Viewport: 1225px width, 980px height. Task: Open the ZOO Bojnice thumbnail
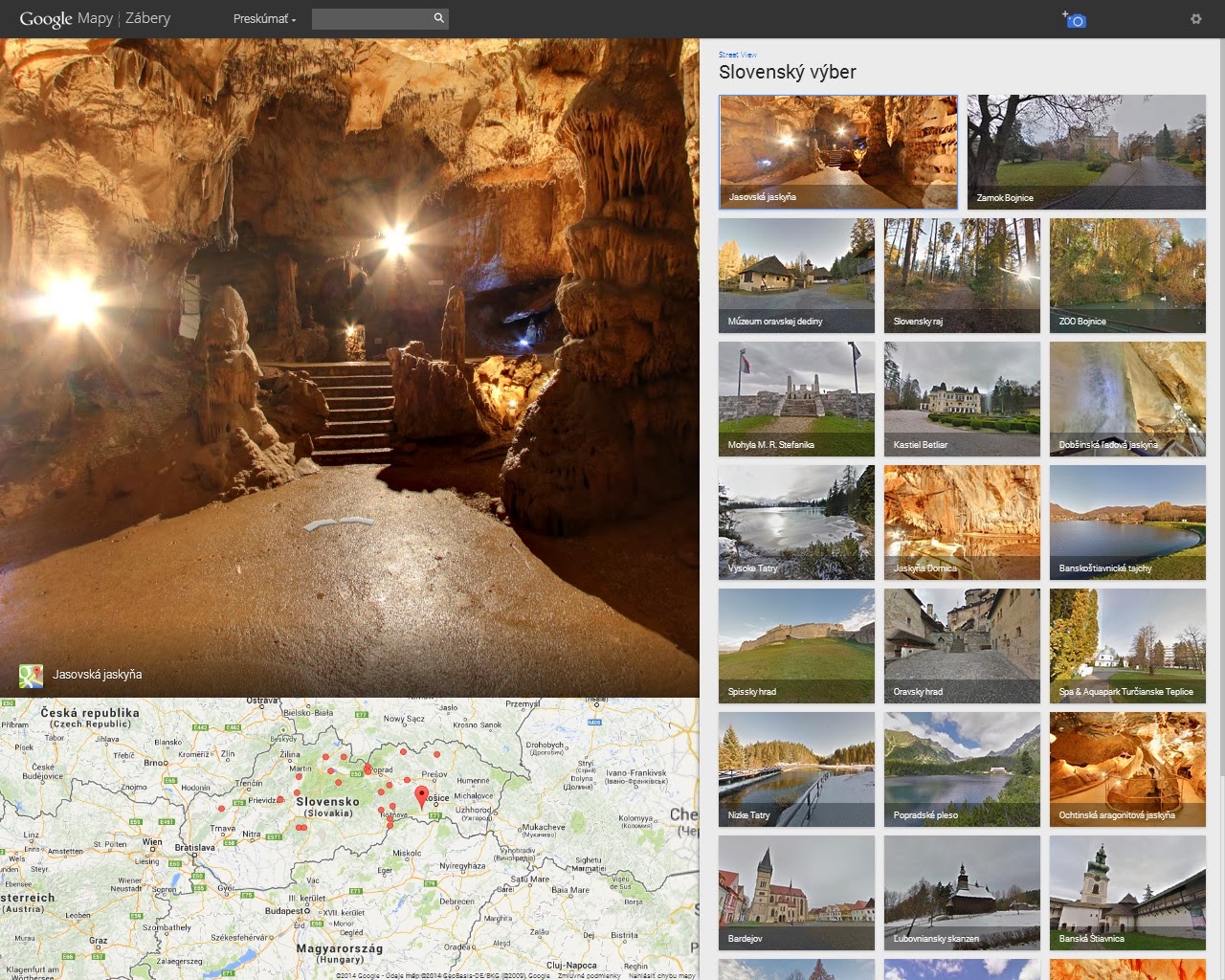tap(1127, 276)
